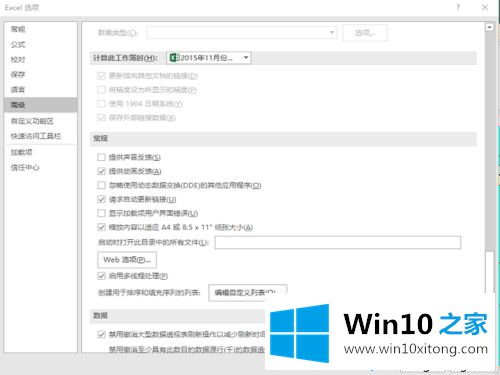Uncheck 启用多线程处理 checkbox
The height and width of the screenshot is (375, 500).
pos(101,276)
